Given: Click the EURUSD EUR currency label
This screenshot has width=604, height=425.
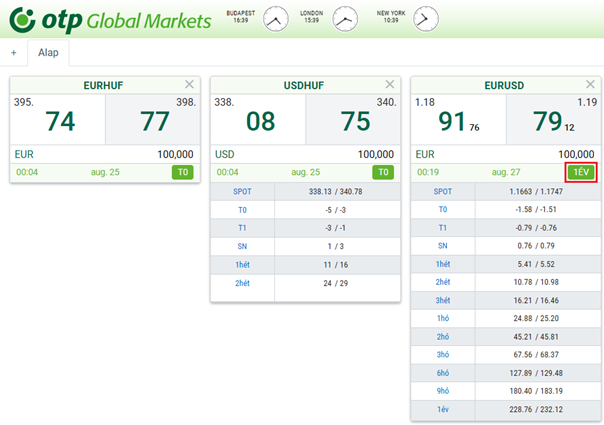Looking at the screenshot, I should pos(425,155).
